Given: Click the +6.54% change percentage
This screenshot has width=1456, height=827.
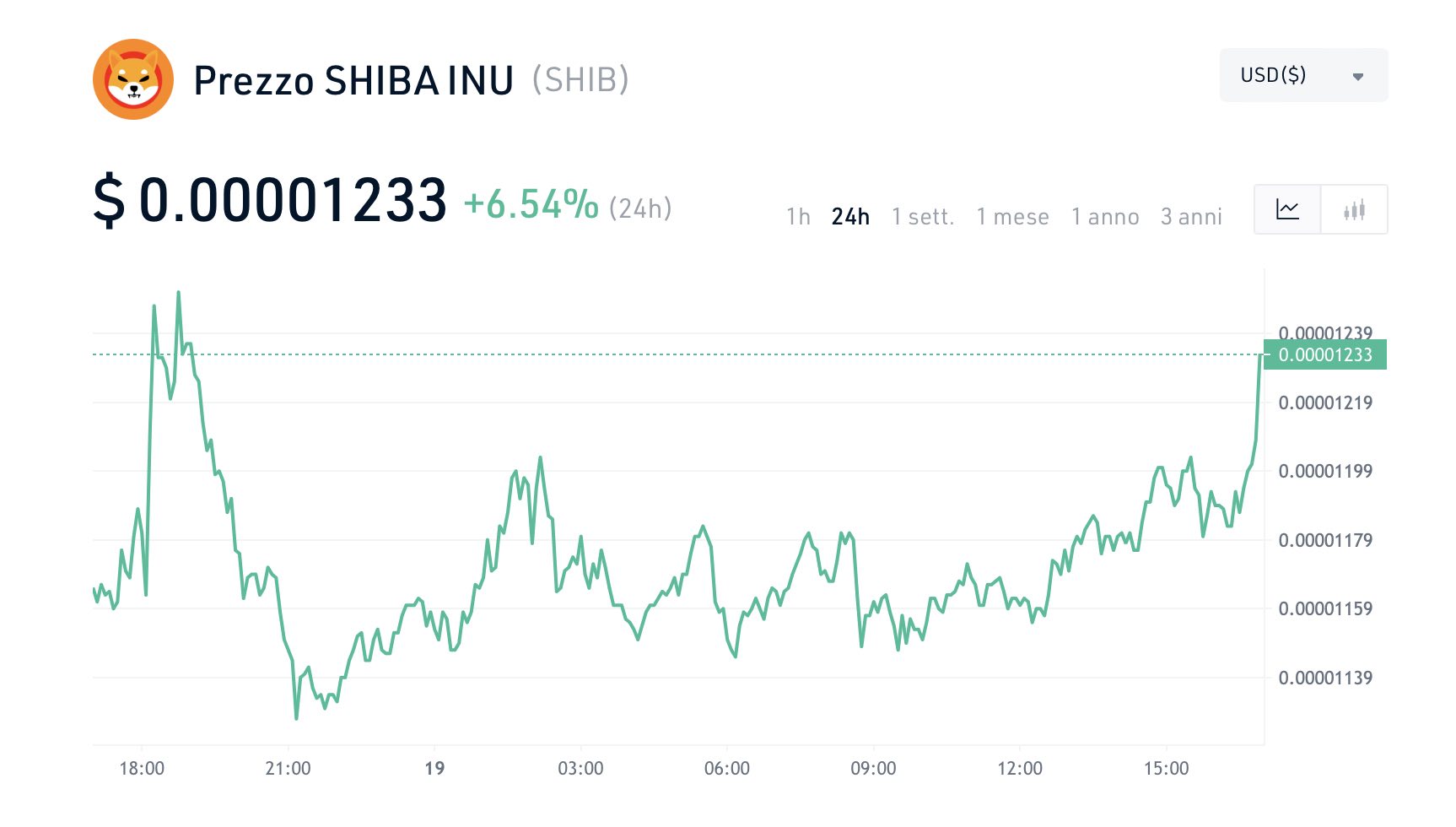Looking at the screenshot, I should click(531, 204).
